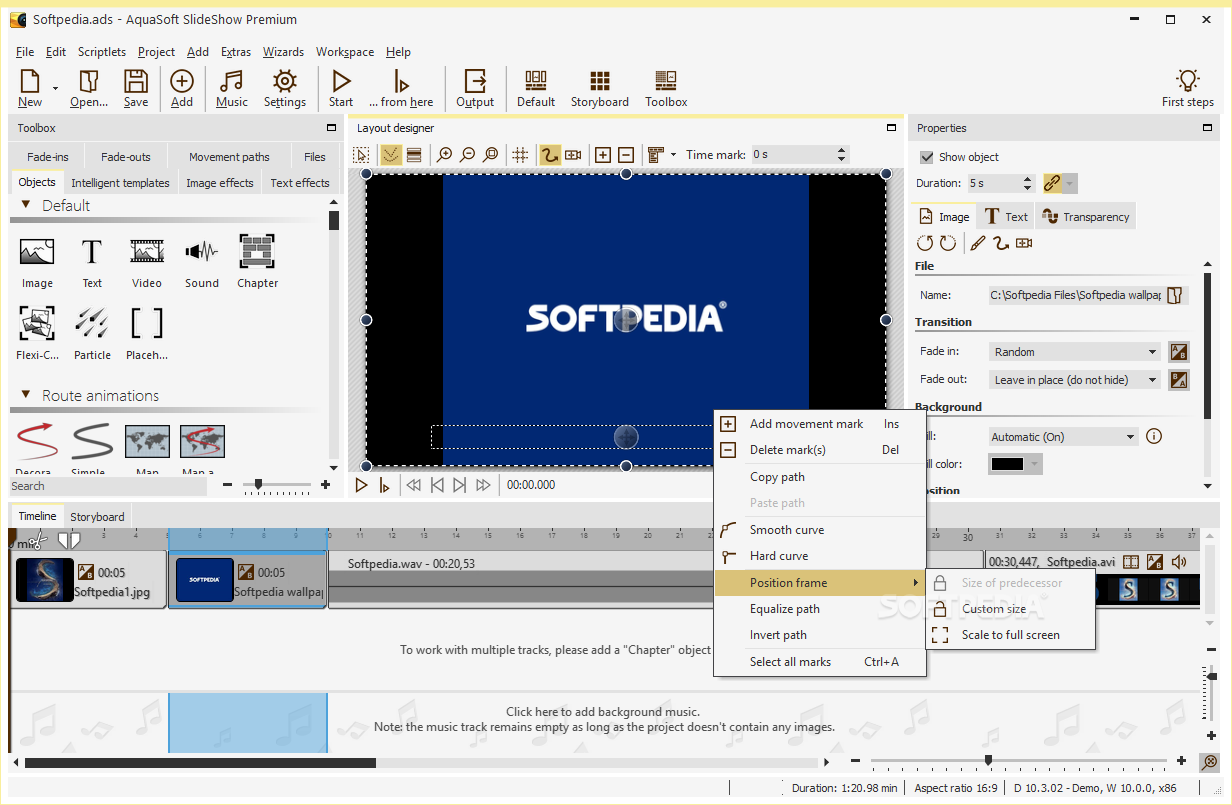1232x805 pixels.
Task: Open the Transparency properties tab
Action: pyautogui.click(x=1085, y=217)
